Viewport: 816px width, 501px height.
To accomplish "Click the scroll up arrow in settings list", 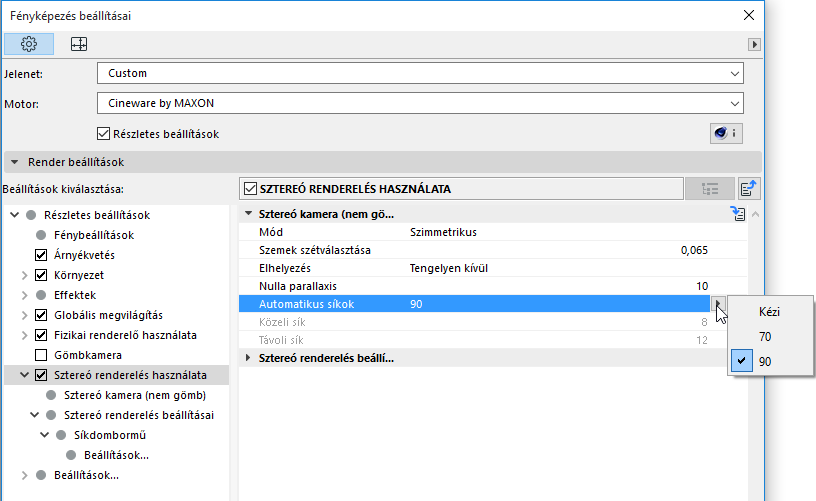I will coord(756,214).
